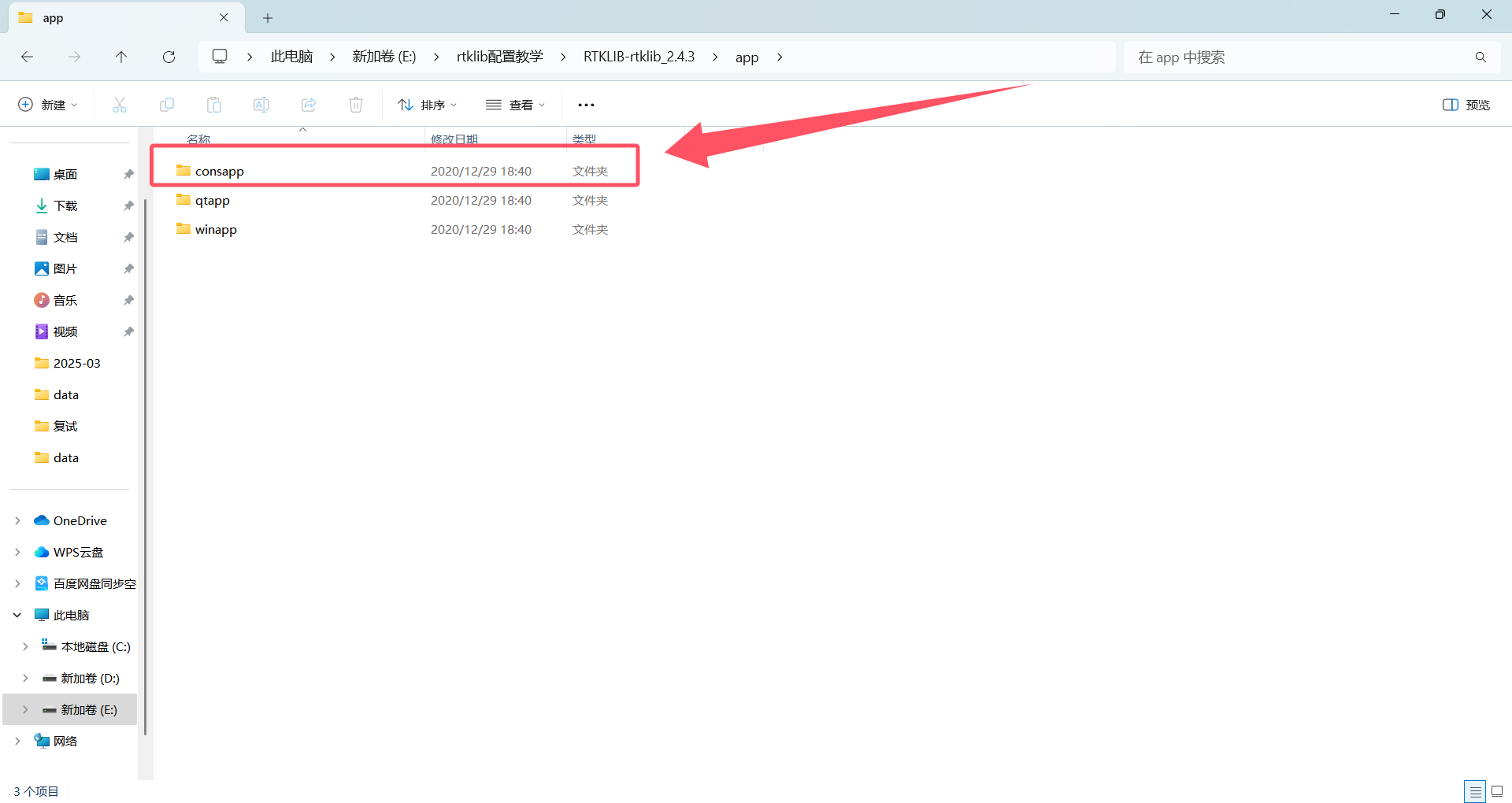Image resolution: width=1512 pixels, height=803 pixels.
Task: Open the See more ellipsis menu
Action: [586, 104]
